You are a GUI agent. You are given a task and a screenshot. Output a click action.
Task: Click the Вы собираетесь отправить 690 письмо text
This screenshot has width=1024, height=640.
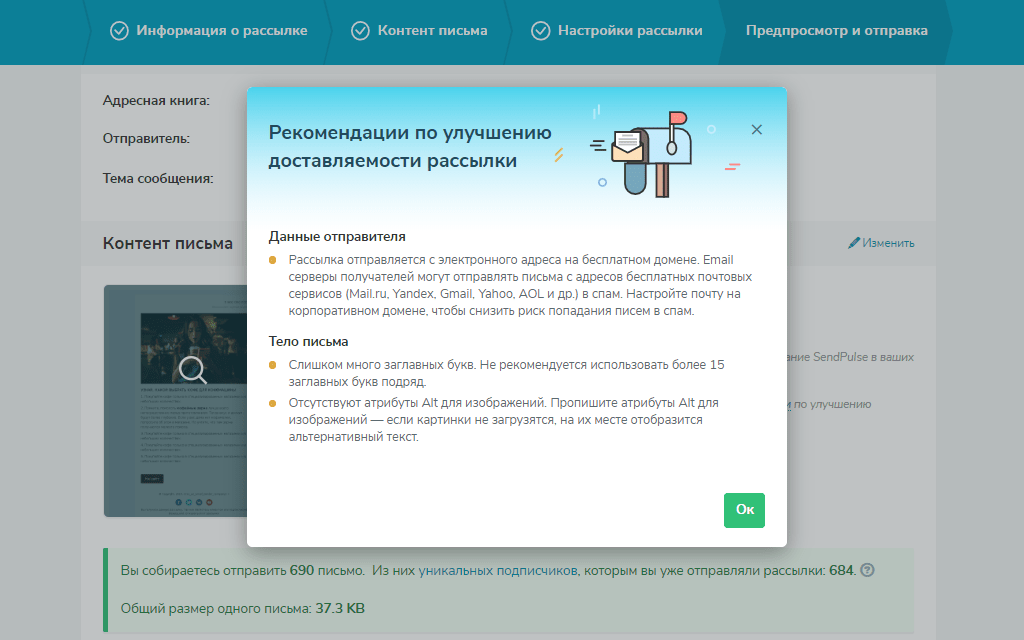(242, 570)
